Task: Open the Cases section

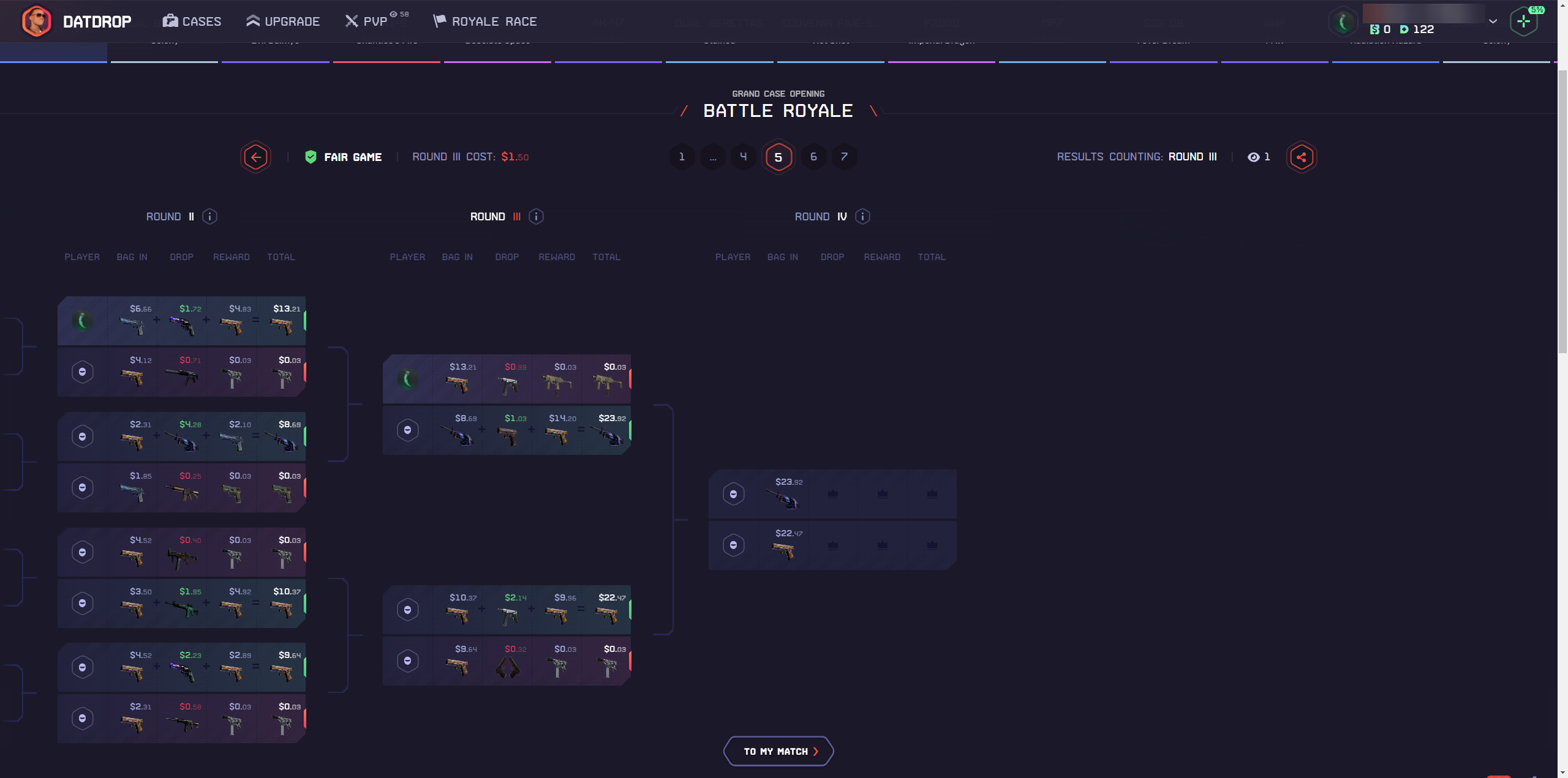Action: click(192, 21)
